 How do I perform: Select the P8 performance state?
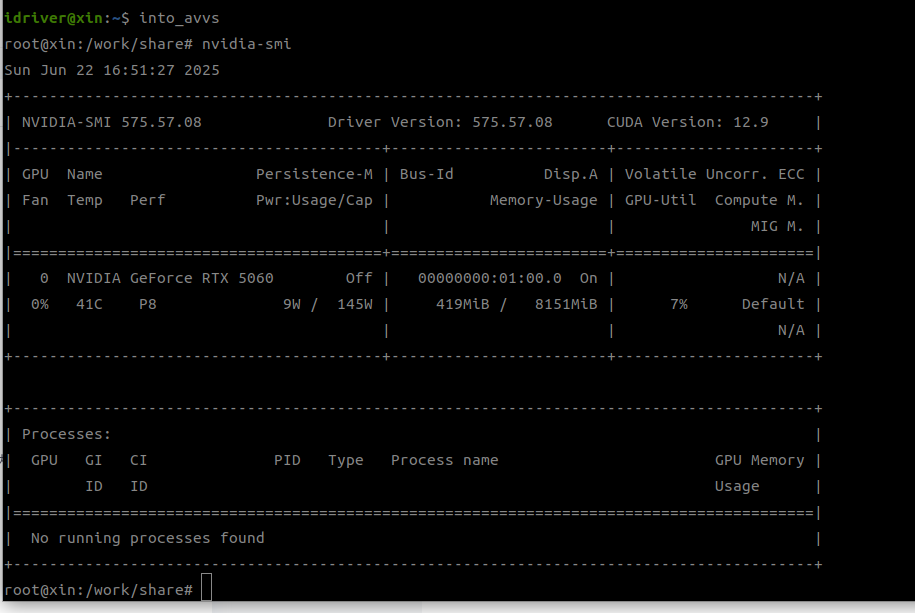(144, 304)
